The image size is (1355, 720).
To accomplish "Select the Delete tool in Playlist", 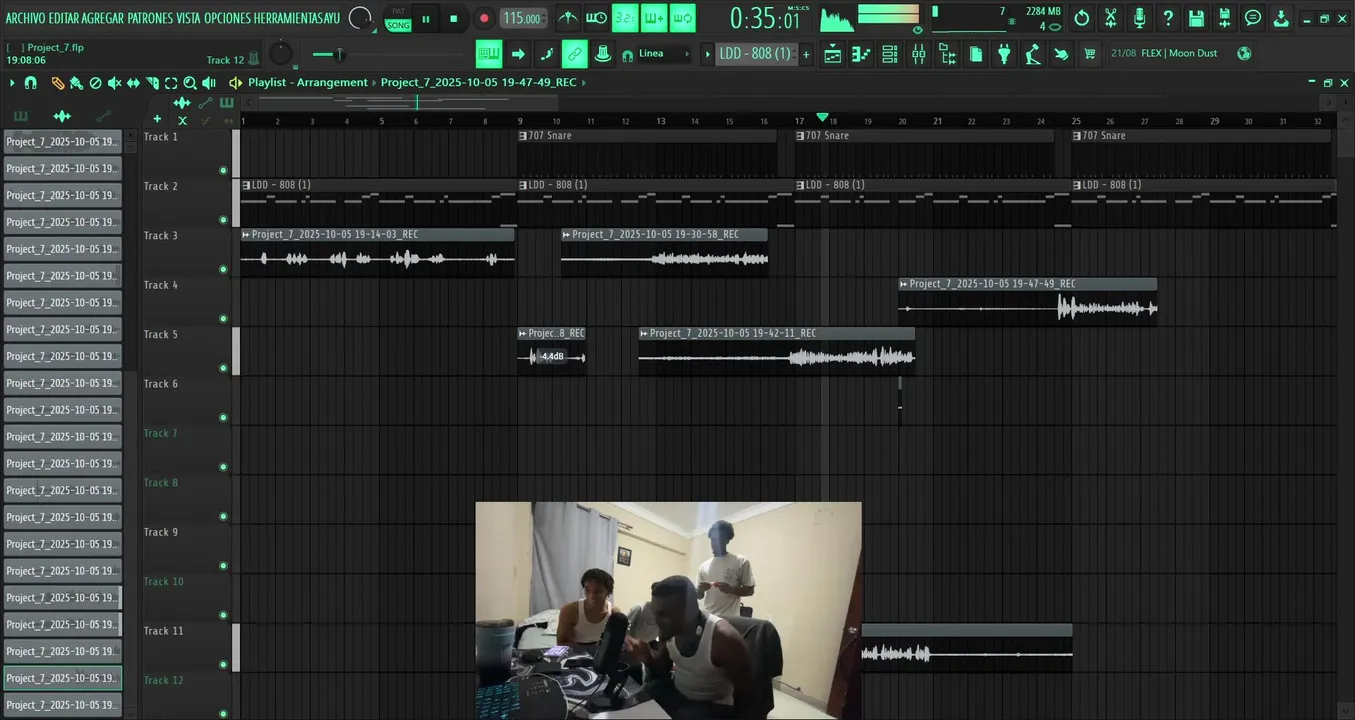I will [95, 83].
